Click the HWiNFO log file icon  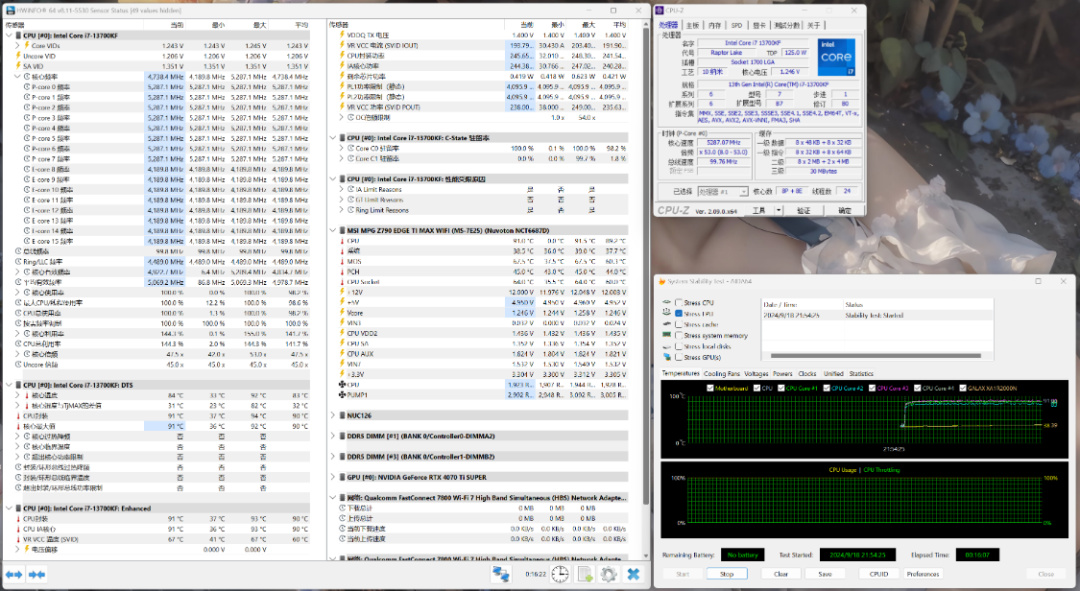[x=583, y=574]
